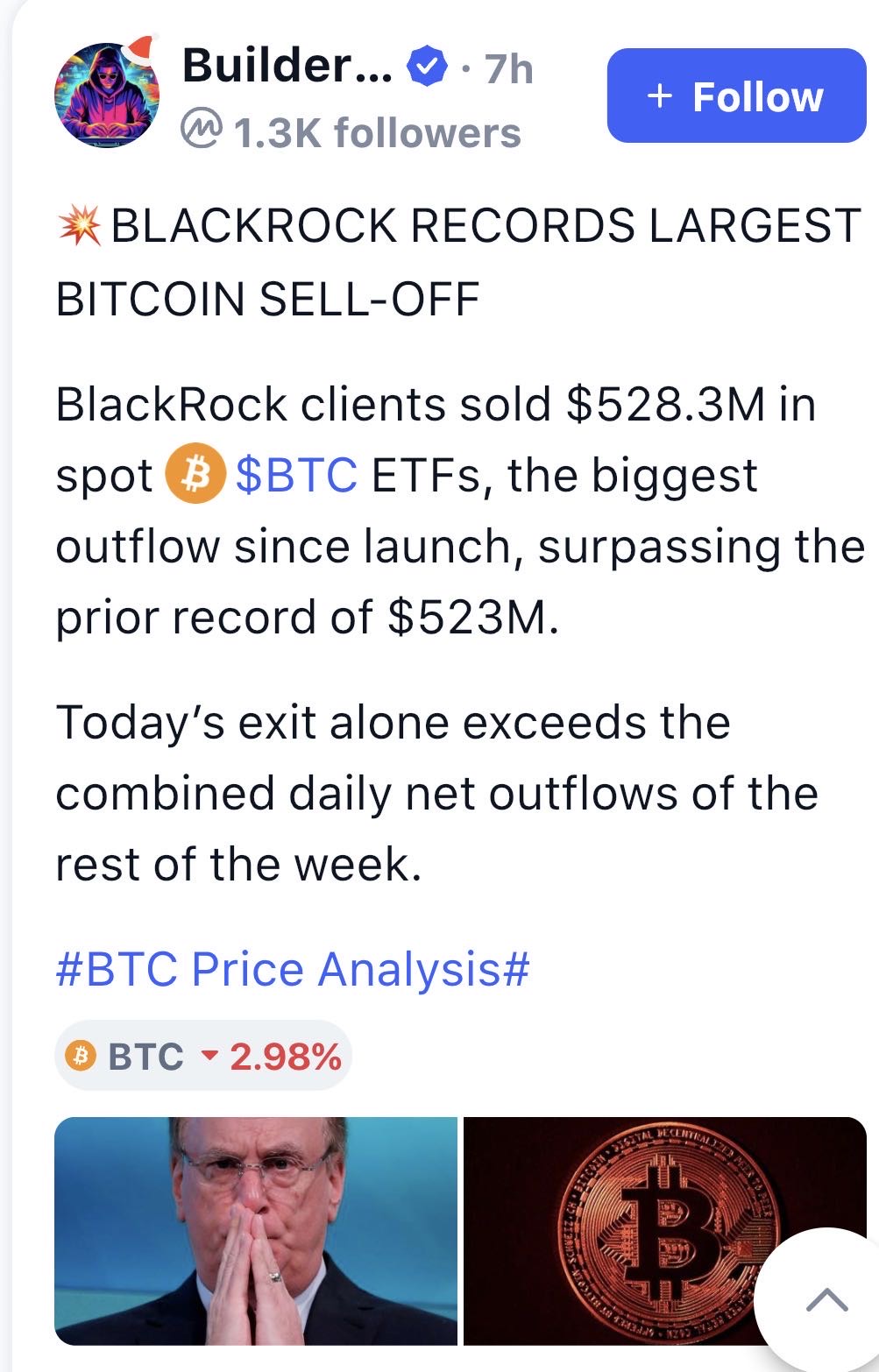Tap the scroll-to-top chevron button
The height and width of the screenshot is (1372, 879).
click(x=826, y=1299)
